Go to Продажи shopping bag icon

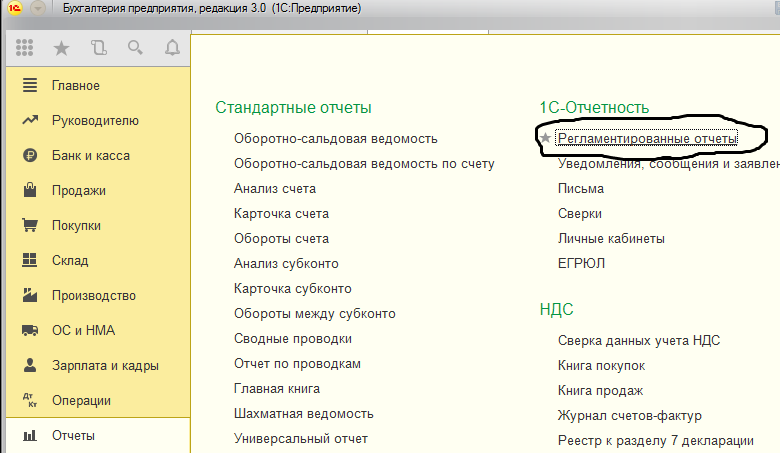pyautogui.click(x=30, y=190)
